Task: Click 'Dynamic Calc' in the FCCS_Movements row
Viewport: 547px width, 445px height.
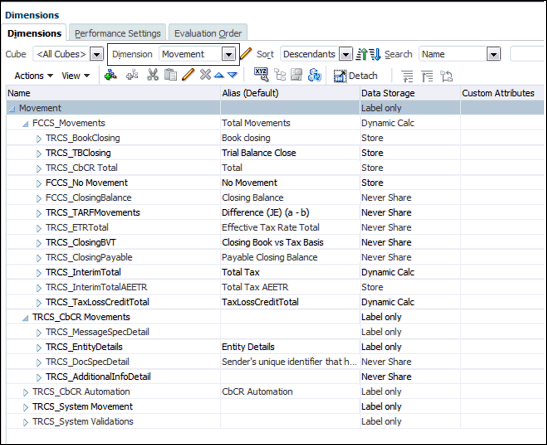Action: (388, 123)
